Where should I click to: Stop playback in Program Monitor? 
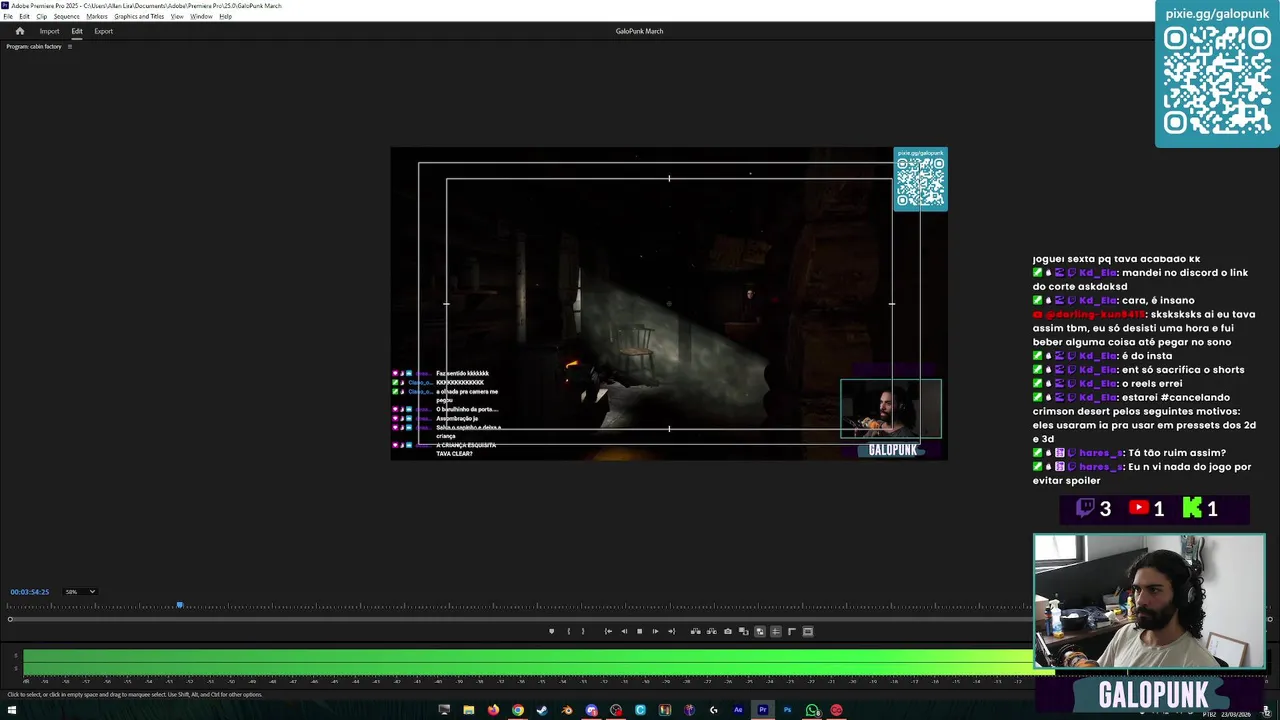tap(640, 631)
